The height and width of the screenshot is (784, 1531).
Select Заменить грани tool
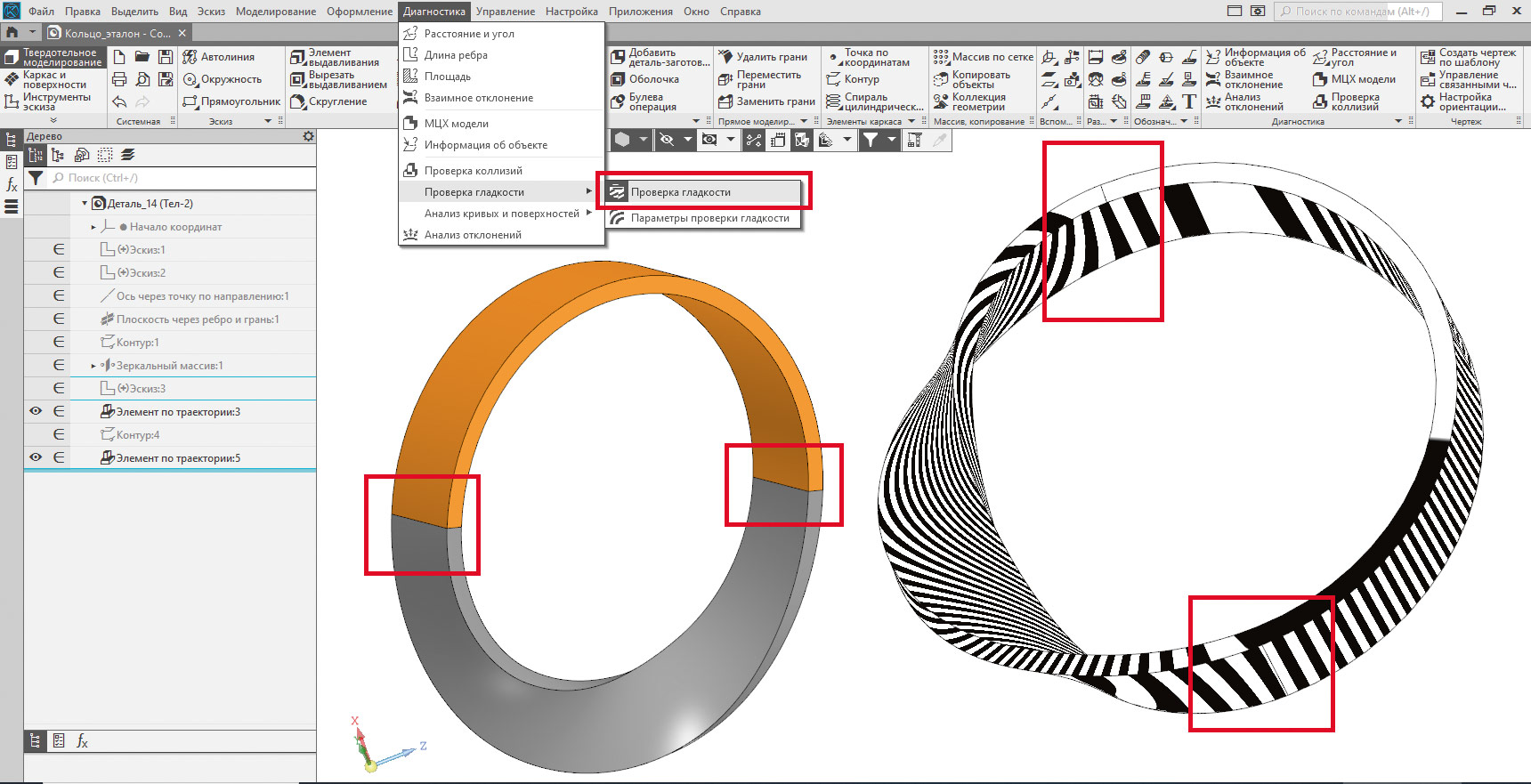coord(766,101)
